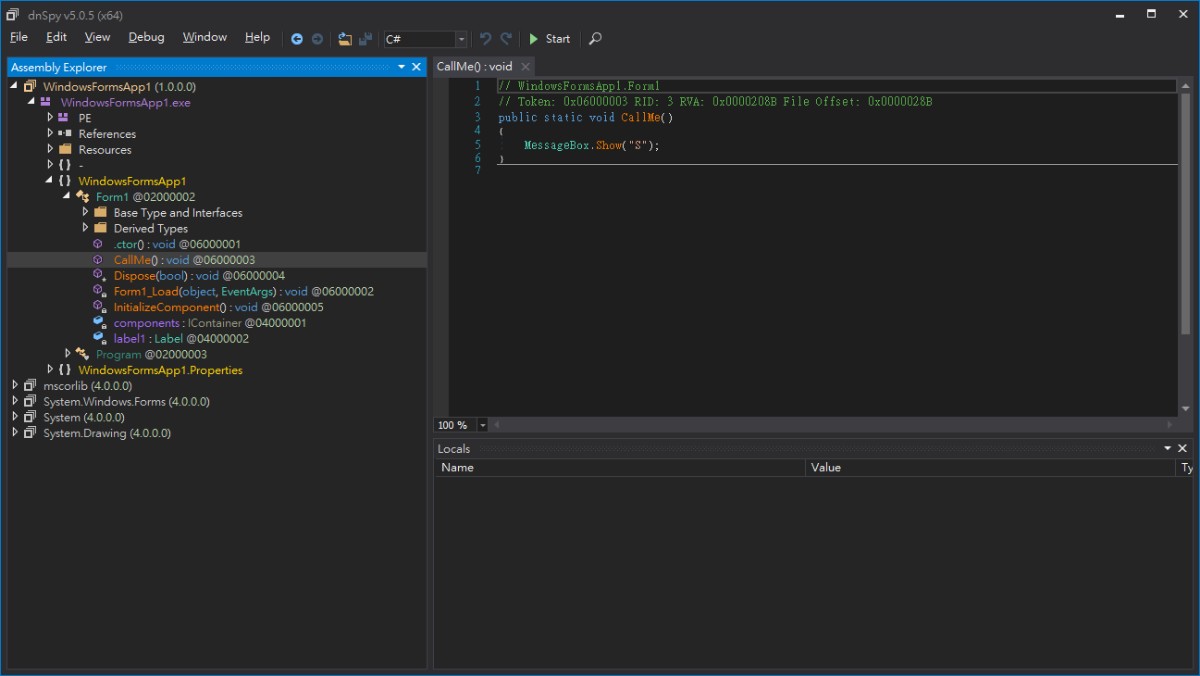This screenshot has height=676, width=1200.
Task: Click the Save All toolbar icon
Action: click(x=366, y=39)
